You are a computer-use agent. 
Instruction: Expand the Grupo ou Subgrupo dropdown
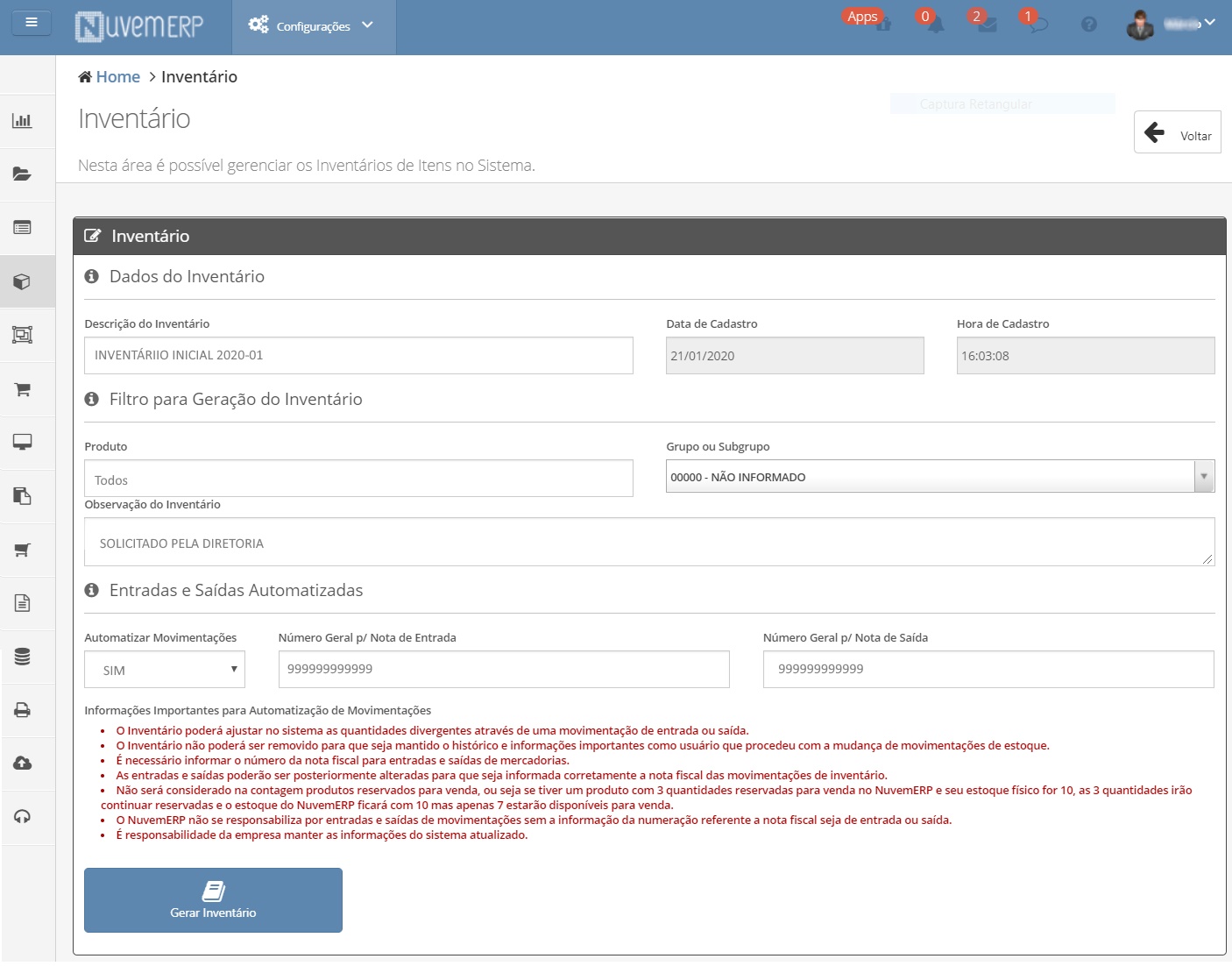pos(940,477)
